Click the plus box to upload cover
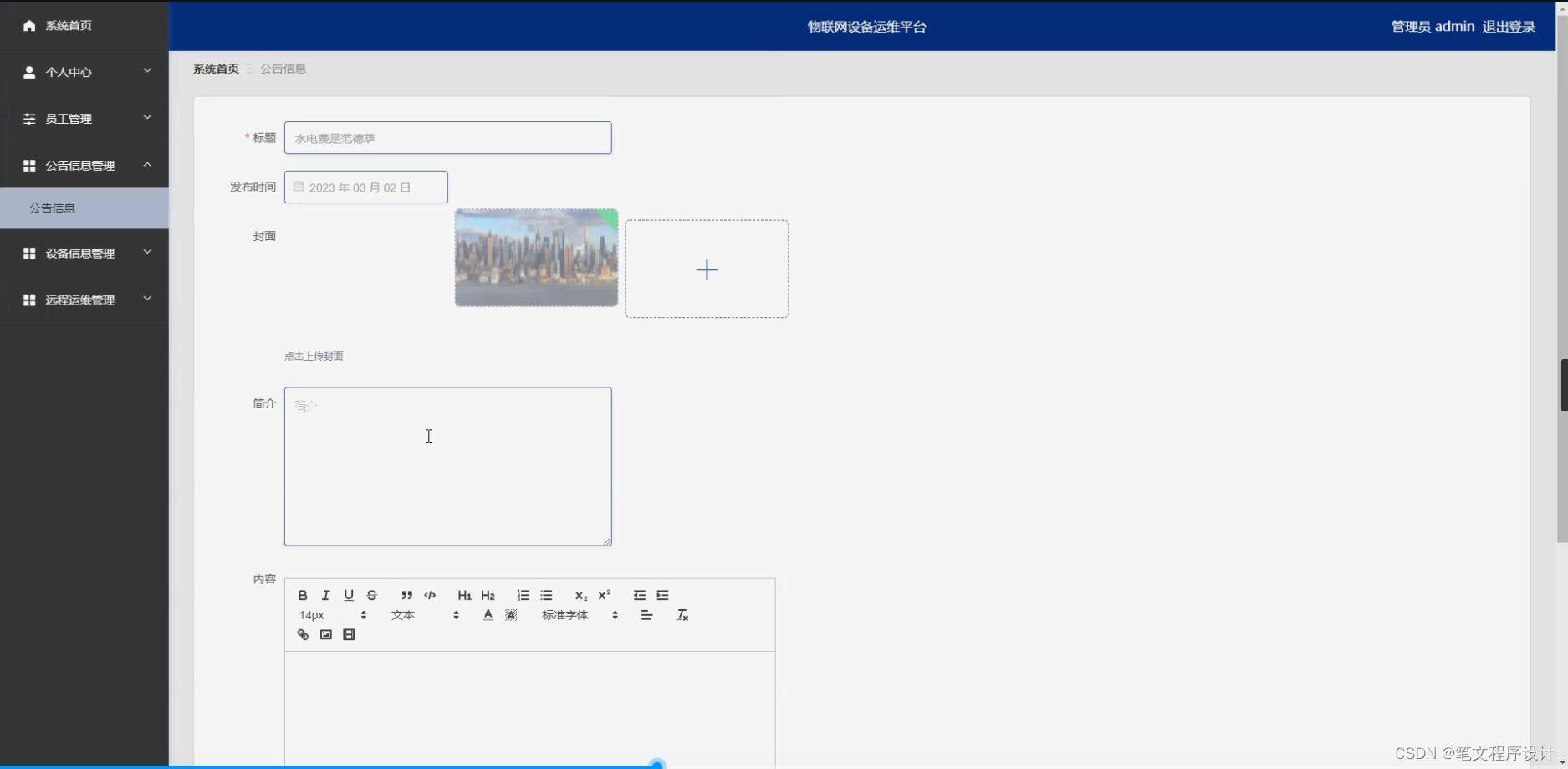The image size is (1568, 769). click(x=707, y=269)
